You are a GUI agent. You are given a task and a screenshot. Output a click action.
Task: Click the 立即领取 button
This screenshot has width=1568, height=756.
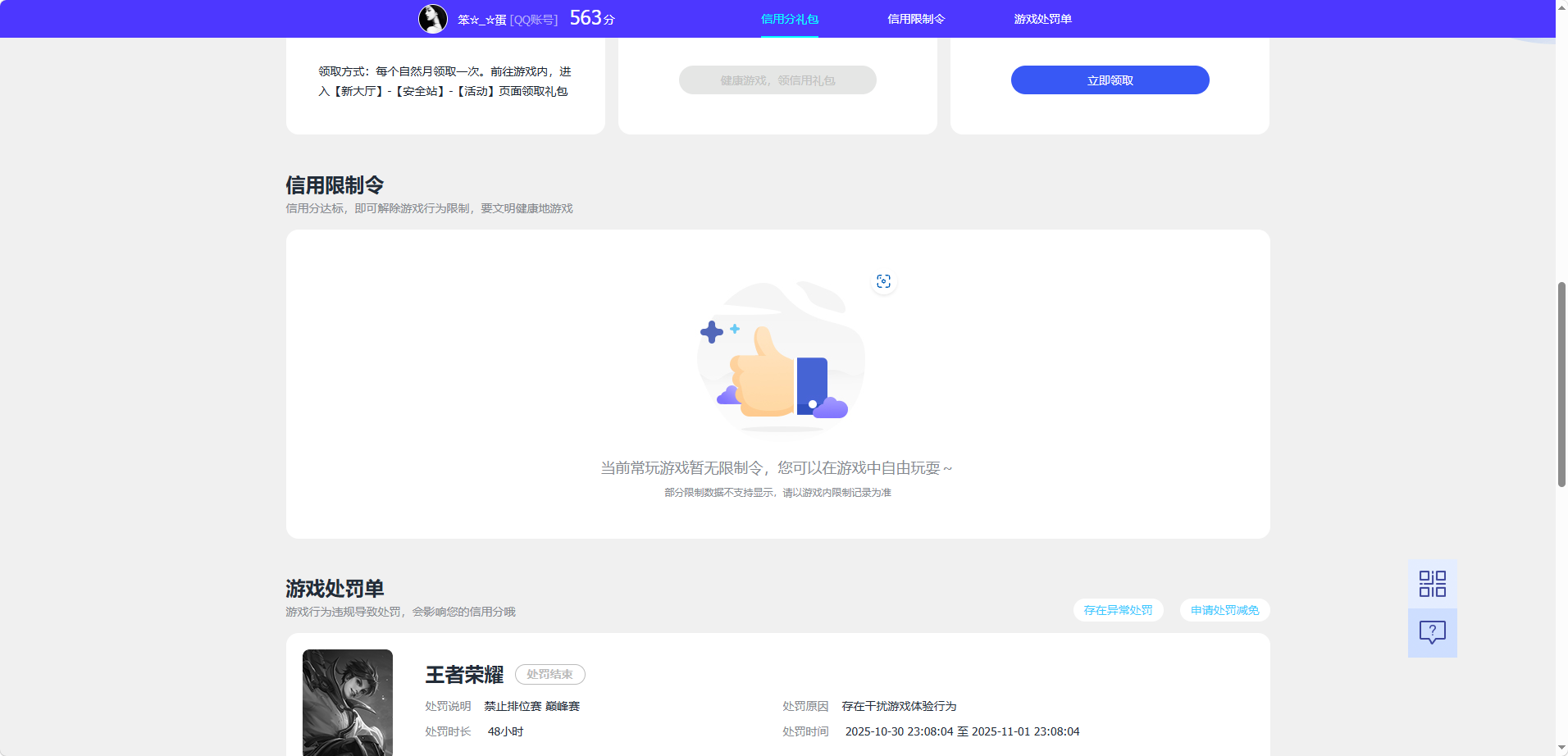(1110, 80)
